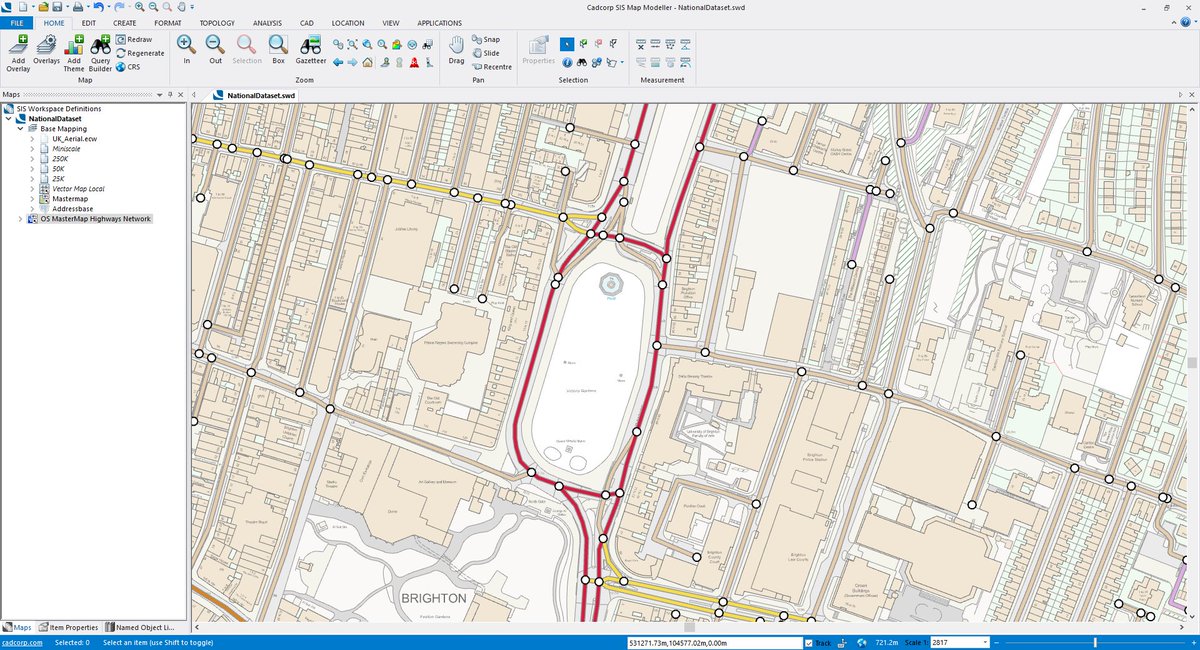
Task: Switch to the EDIT ribbon tab
Action: pyautogui.click(x=89, y=22)
